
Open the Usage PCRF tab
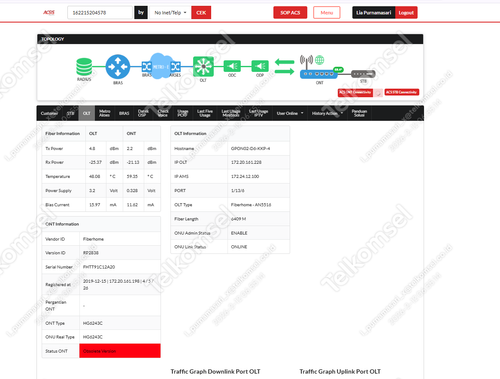coord(183,113)
